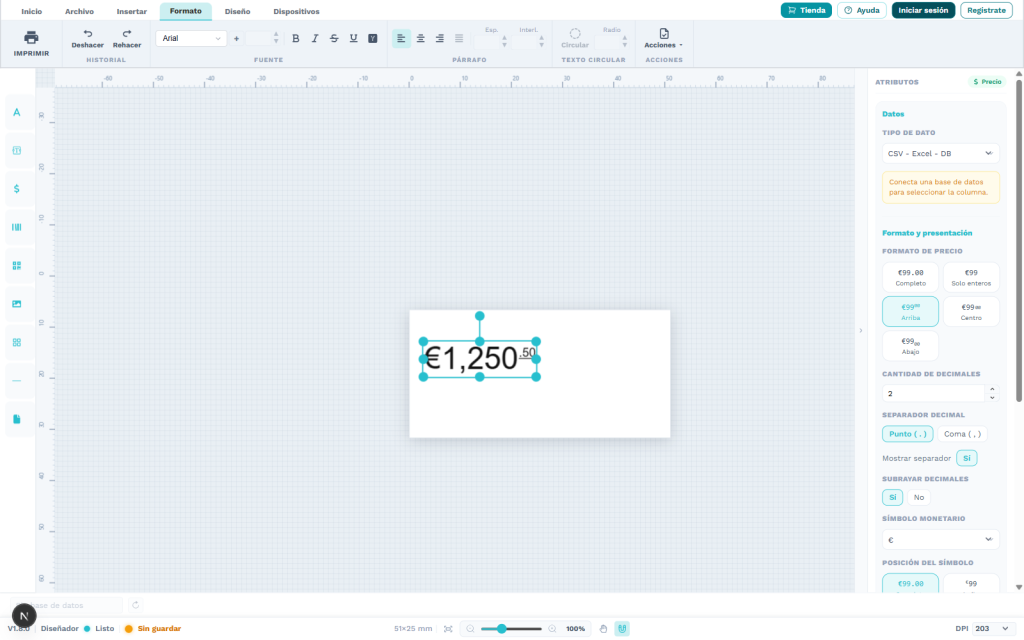Switch to the Insertar tab
1024x640 pixels.
click(132, 11)
